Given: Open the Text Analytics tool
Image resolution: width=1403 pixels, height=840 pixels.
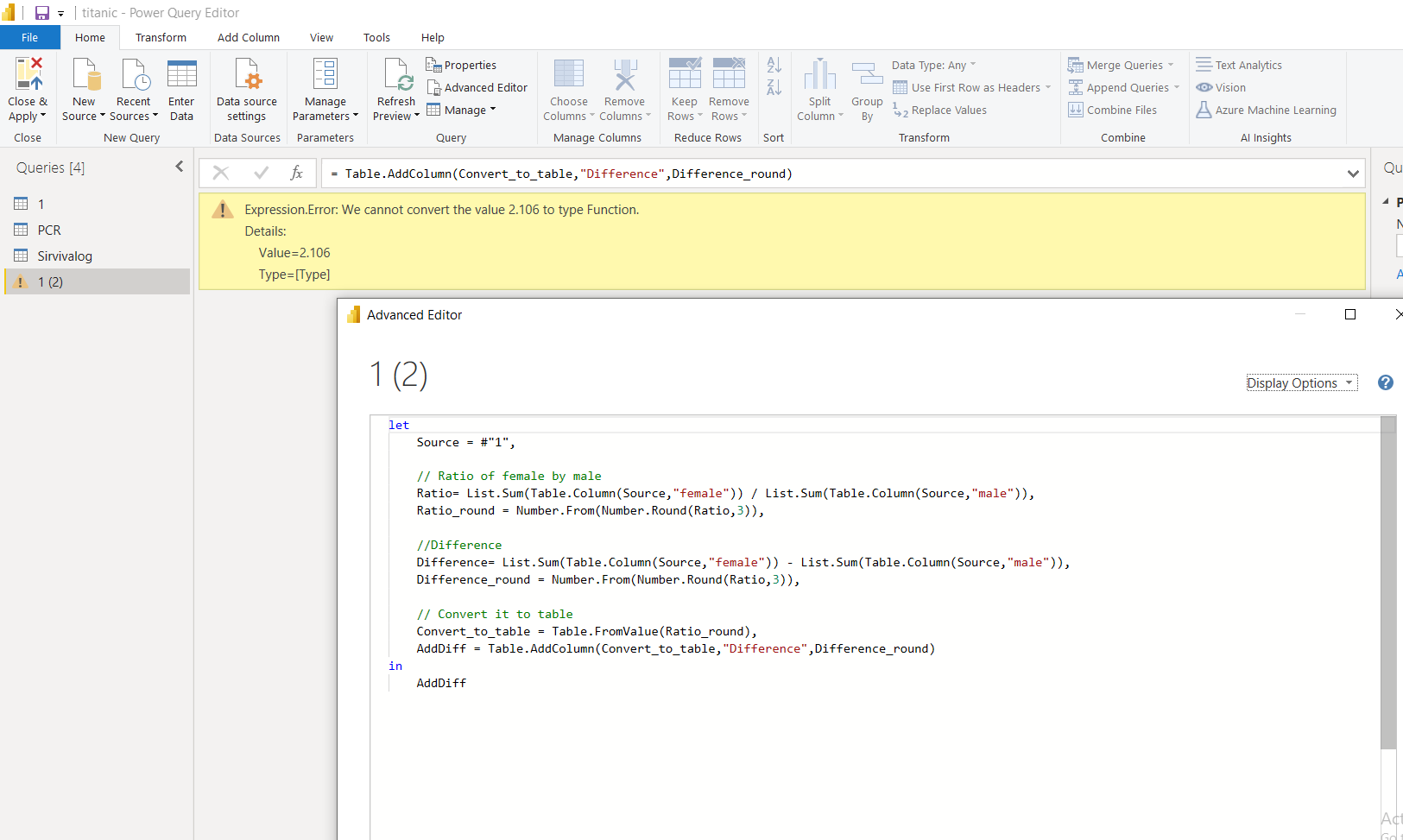Looking at the screenshot, I should pyautogui.click(x=1239, y=65).
